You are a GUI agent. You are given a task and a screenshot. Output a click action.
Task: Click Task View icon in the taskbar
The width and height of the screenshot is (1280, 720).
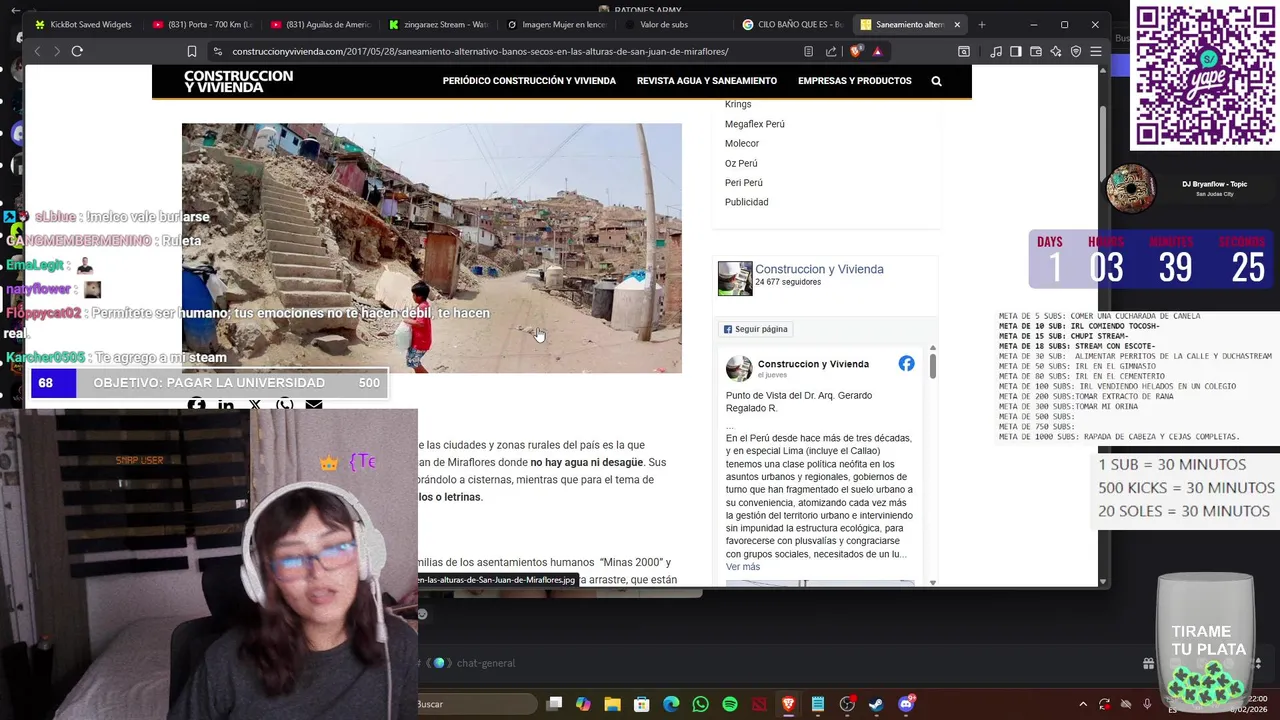pyautogui.click(x=554, y=704)
